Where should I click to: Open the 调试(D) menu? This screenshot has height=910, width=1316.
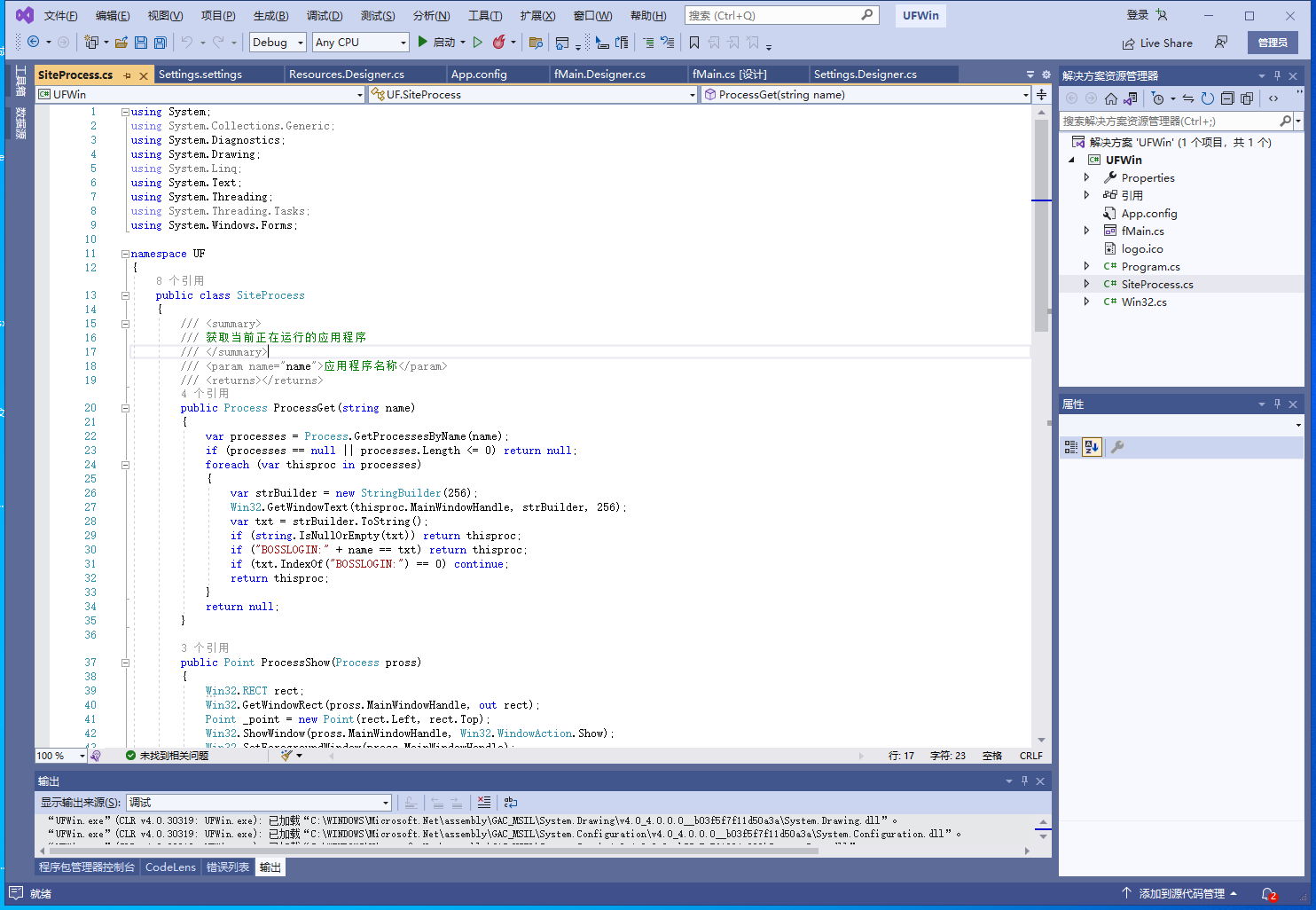(325, 16)
